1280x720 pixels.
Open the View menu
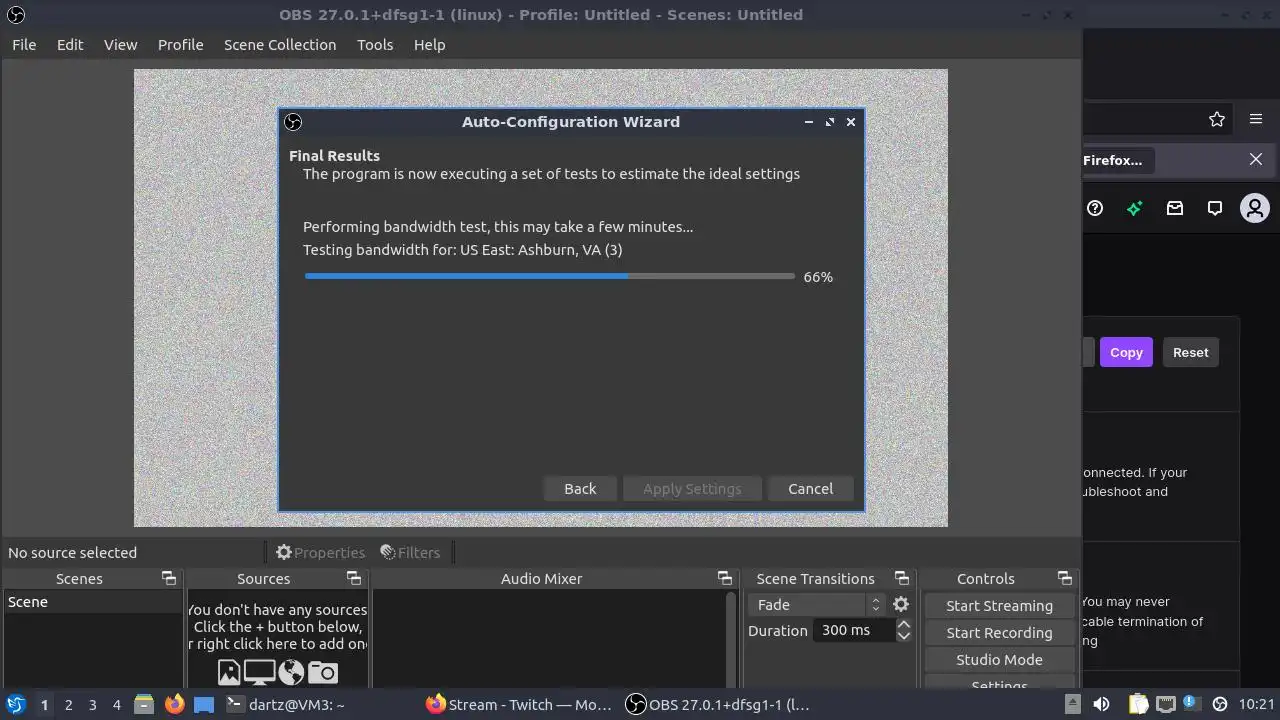120,45
